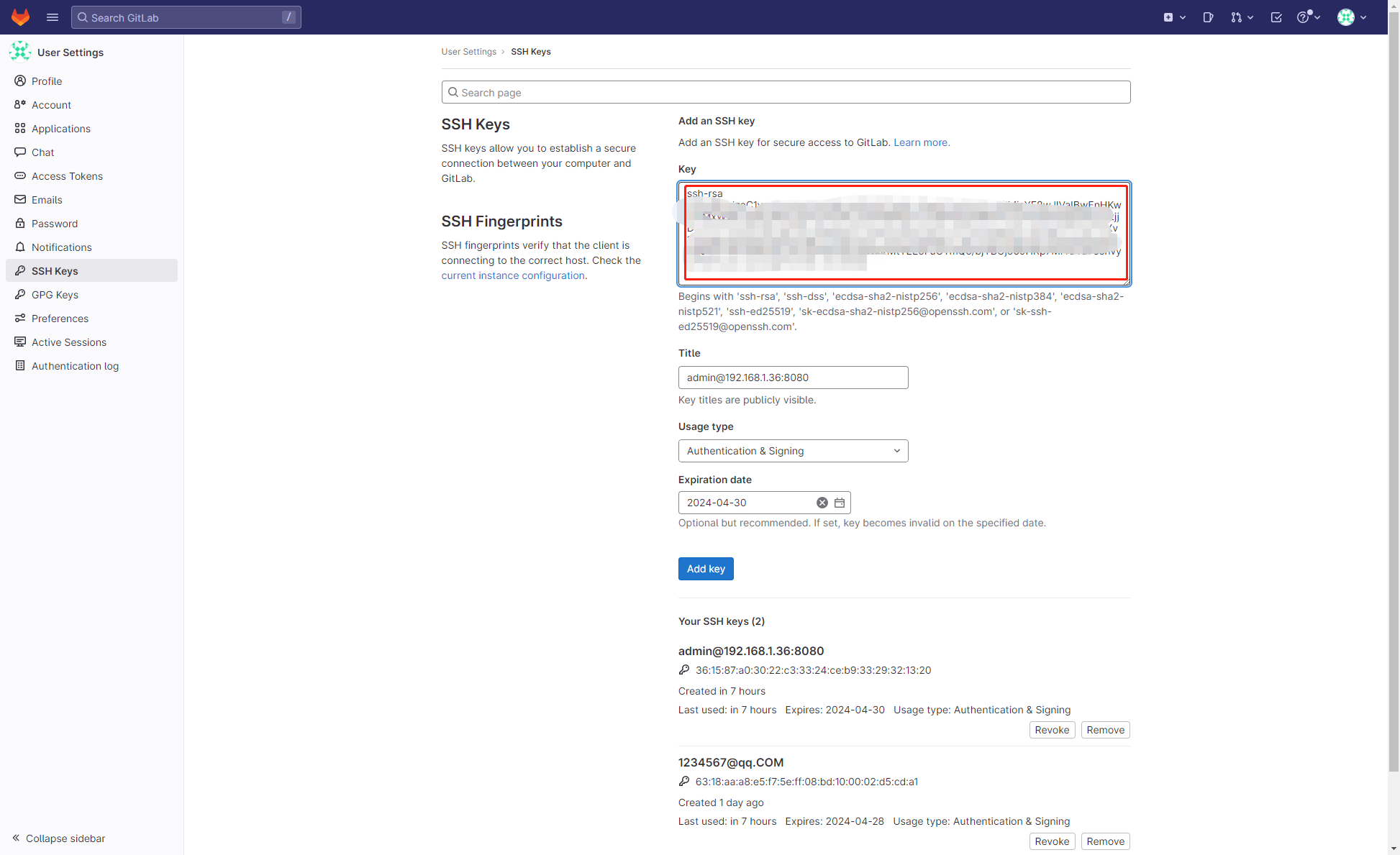Click the Chat bubble icon
Viewport: 1400px width, 855px height.
[20, 152]
